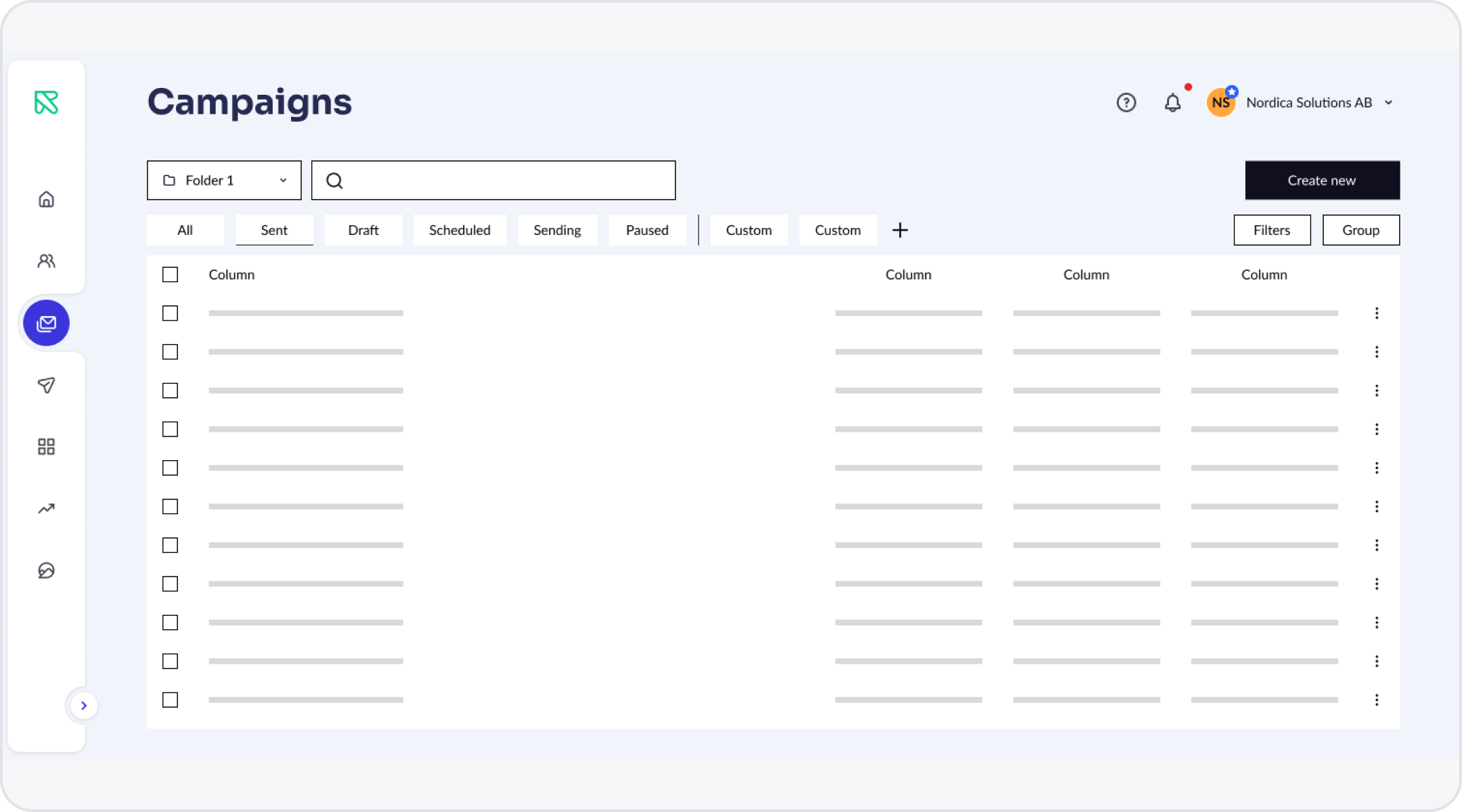1462x812 pixels.
Task: Switch to the Draft tab
Action: click(x=363, y=230)
